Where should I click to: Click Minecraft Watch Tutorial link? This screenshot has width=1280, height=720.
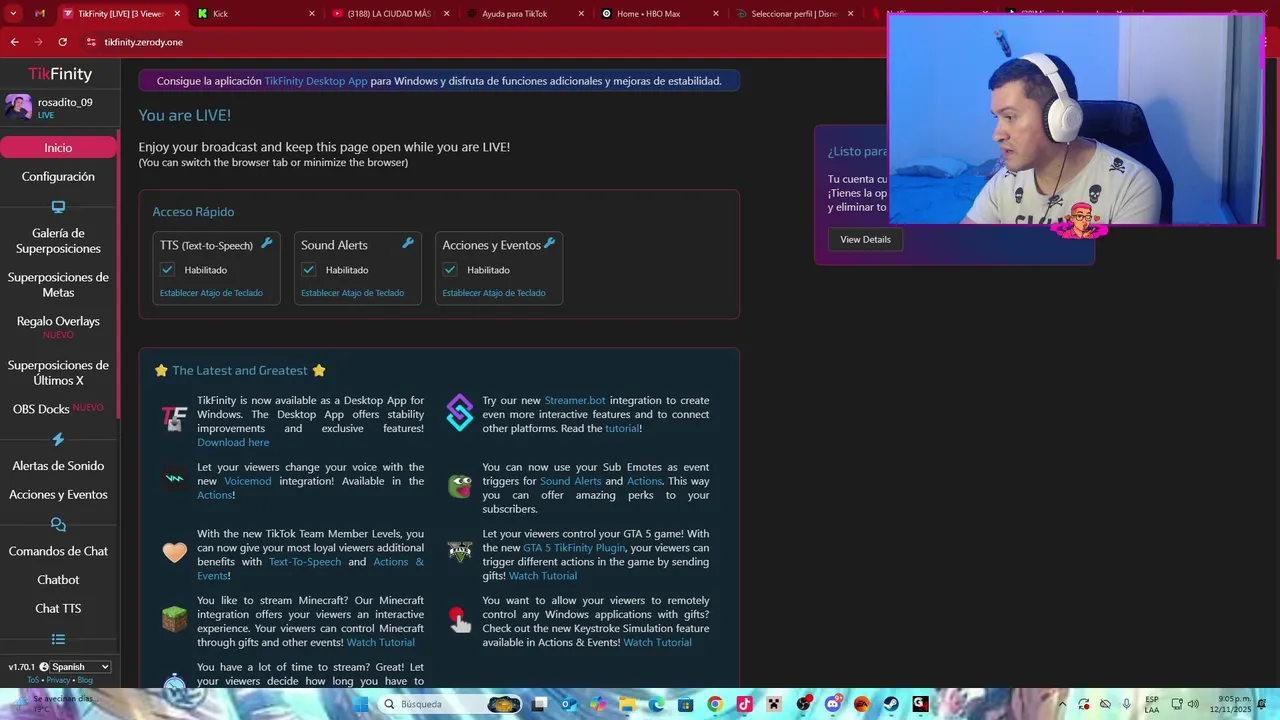(380, 642)
